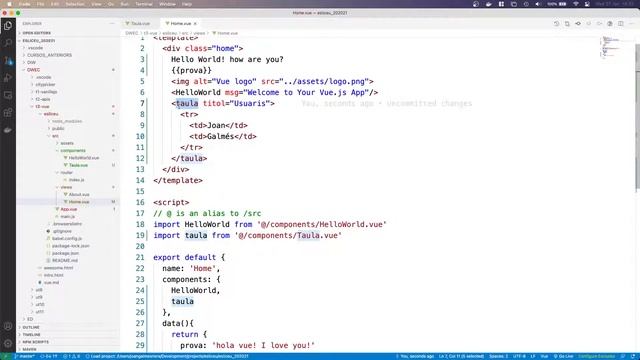Click the Vue language mode in the status bar
Image resolution: width=640 pixels, height=360 pixels.
544,356
